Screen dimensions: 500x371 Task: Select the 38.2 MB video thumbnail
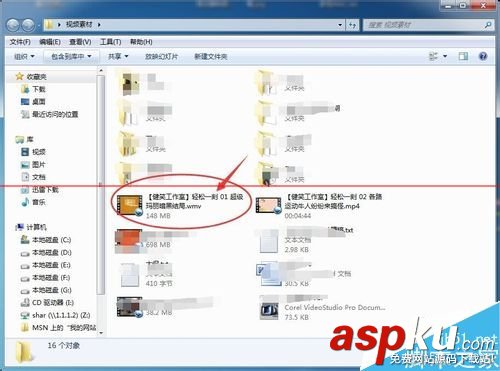click(130, 307)
